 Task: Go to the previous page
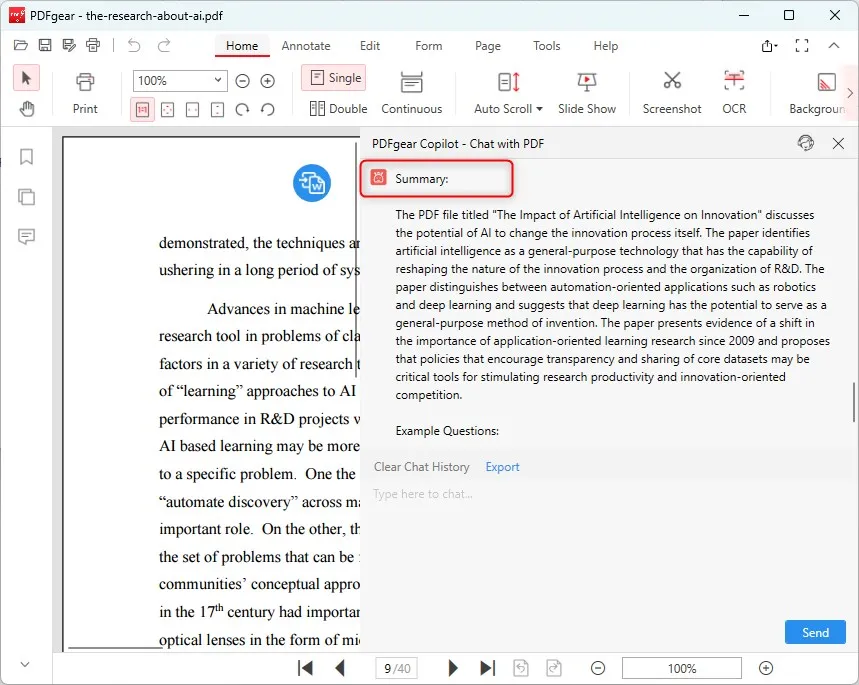(x=340, y=668)
